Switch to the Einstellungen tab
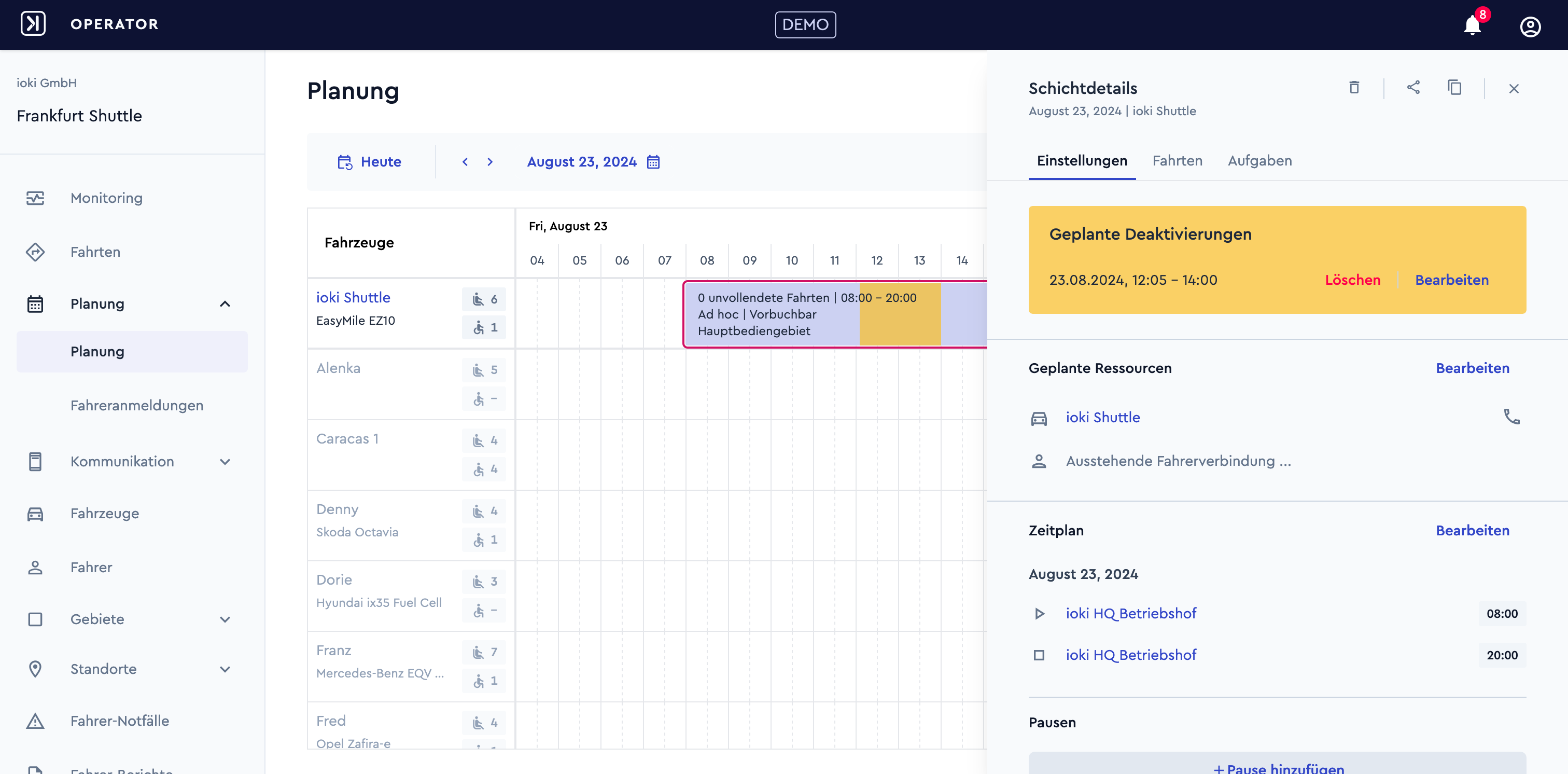 tap(1082, 161)
